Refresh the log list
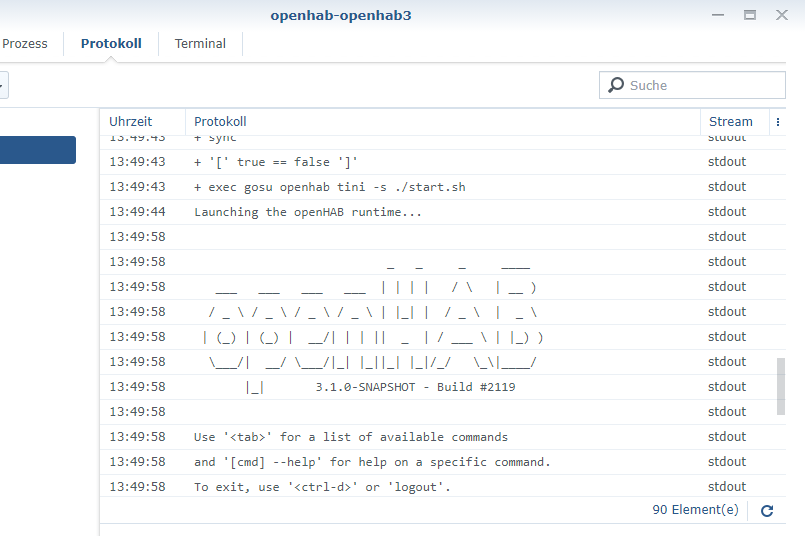This screenshot has width=805, height=536. [767, 511]
